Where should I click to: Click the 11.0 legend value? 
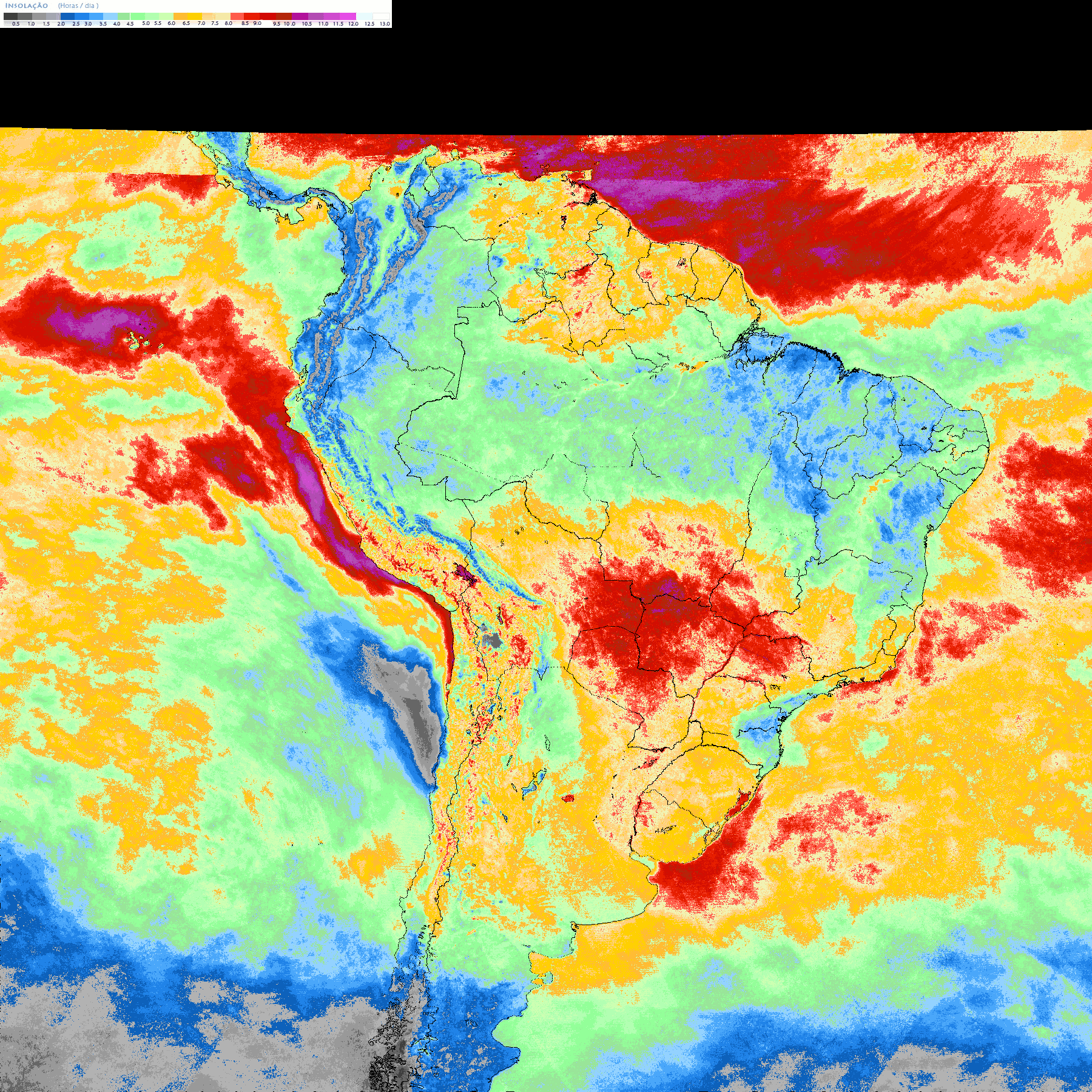click(323, 24)
